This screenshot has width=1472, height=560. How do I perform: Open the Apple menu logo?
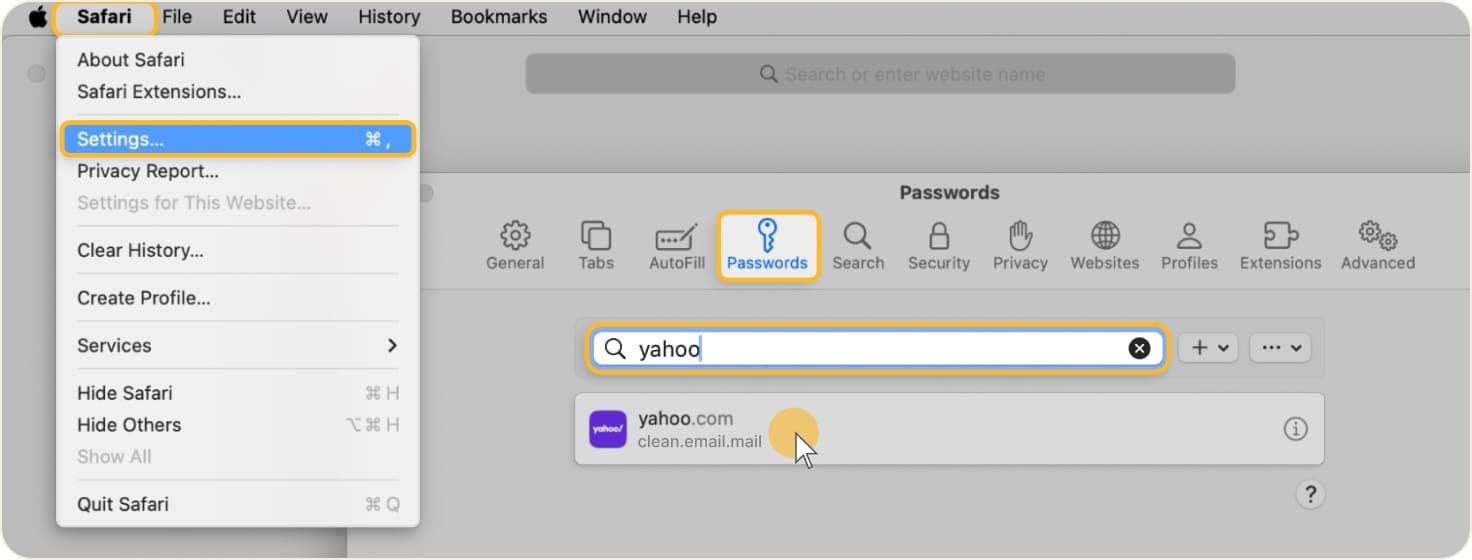click(x=37, y=17)
